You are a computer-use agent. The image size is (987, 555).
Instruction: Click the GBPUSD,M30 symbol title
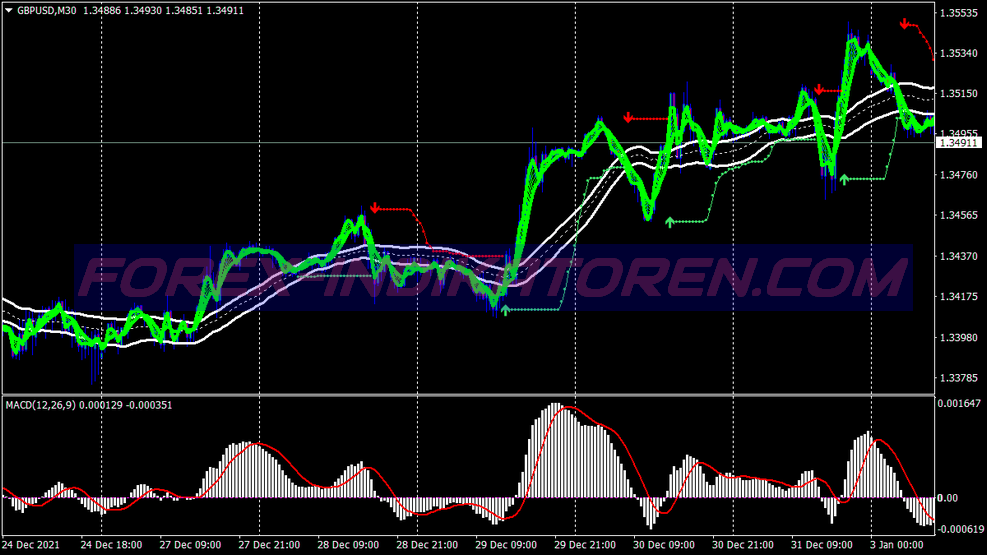pos(47,11)
